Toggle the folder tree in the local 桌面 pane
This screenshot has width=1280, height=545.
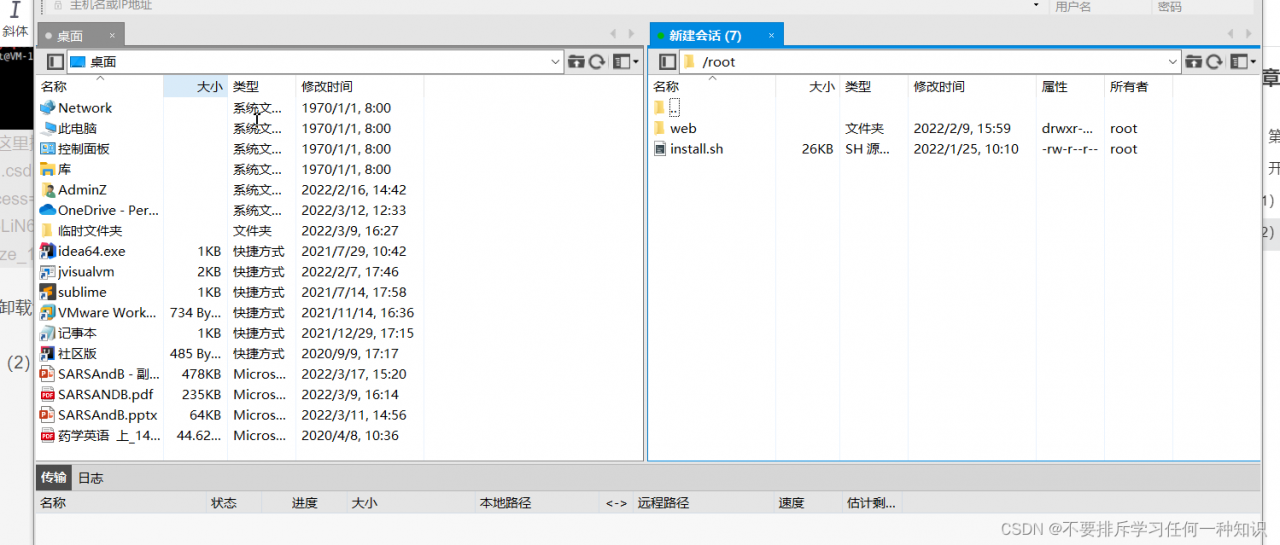[54, 61]
